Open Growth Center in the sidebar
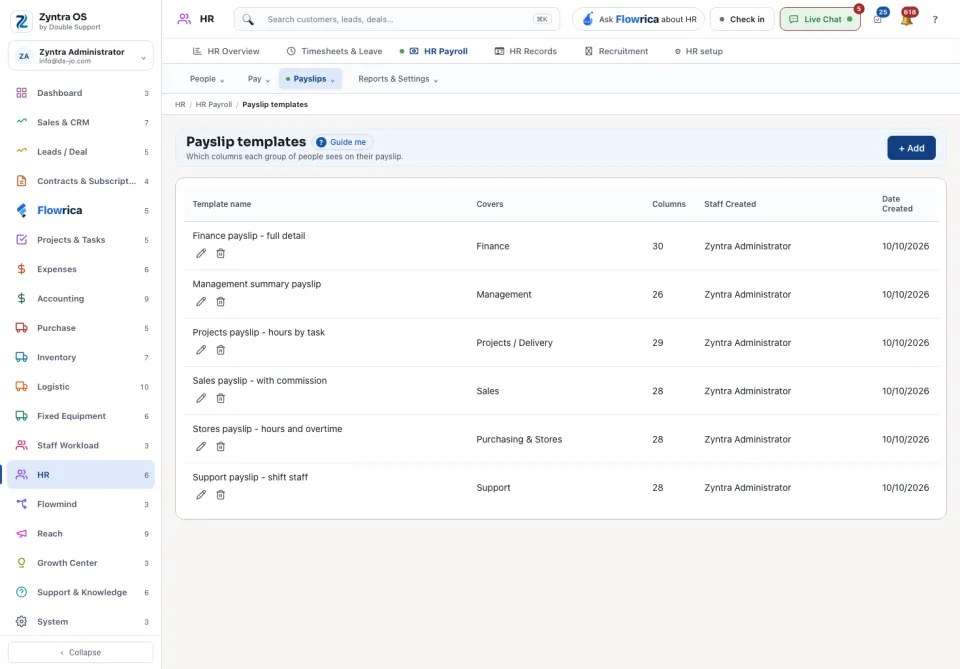Image resolution: width=960 pixels, height=669 pixels. click(81, 563)
